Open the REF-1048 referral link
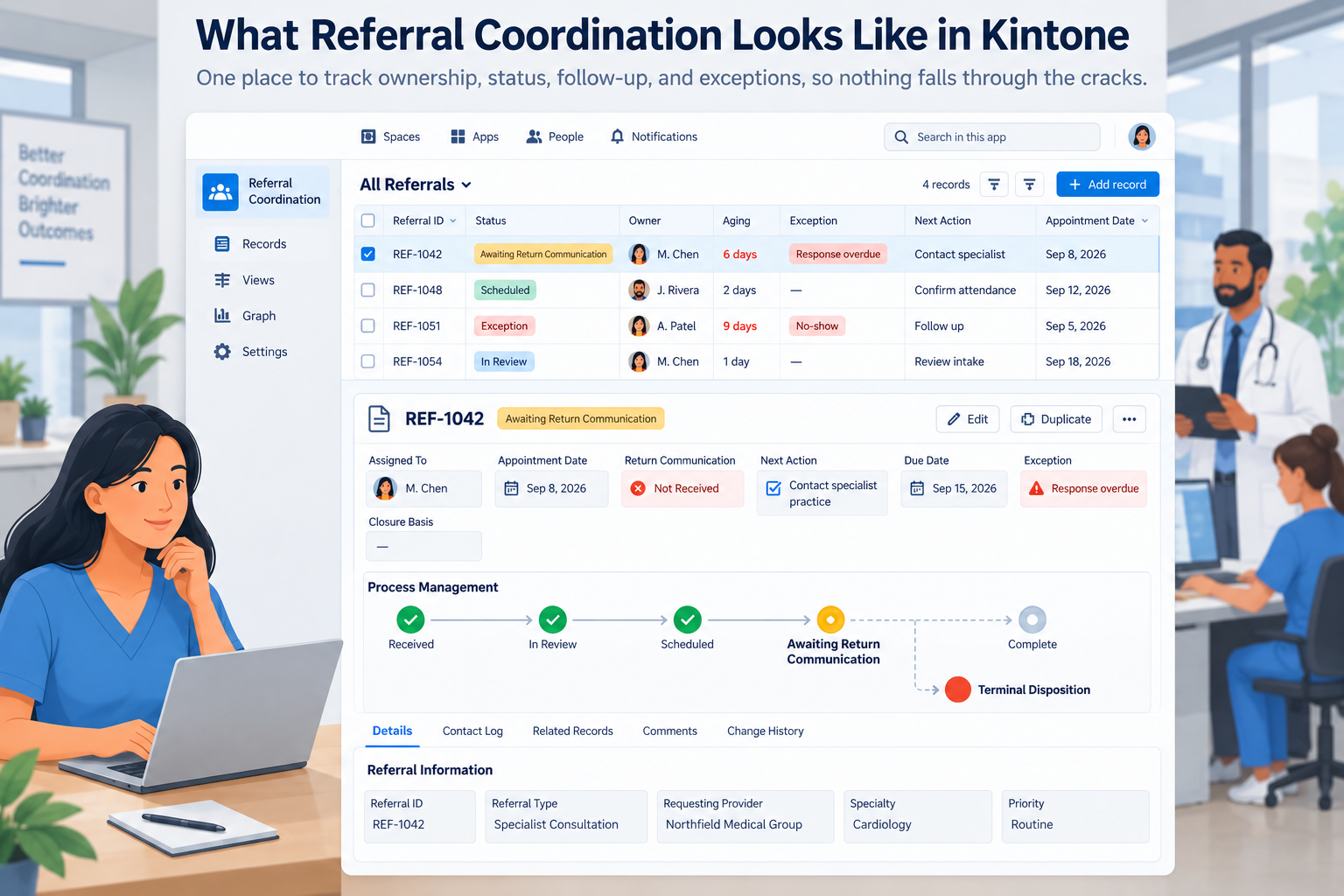 (x=417, y=290)
